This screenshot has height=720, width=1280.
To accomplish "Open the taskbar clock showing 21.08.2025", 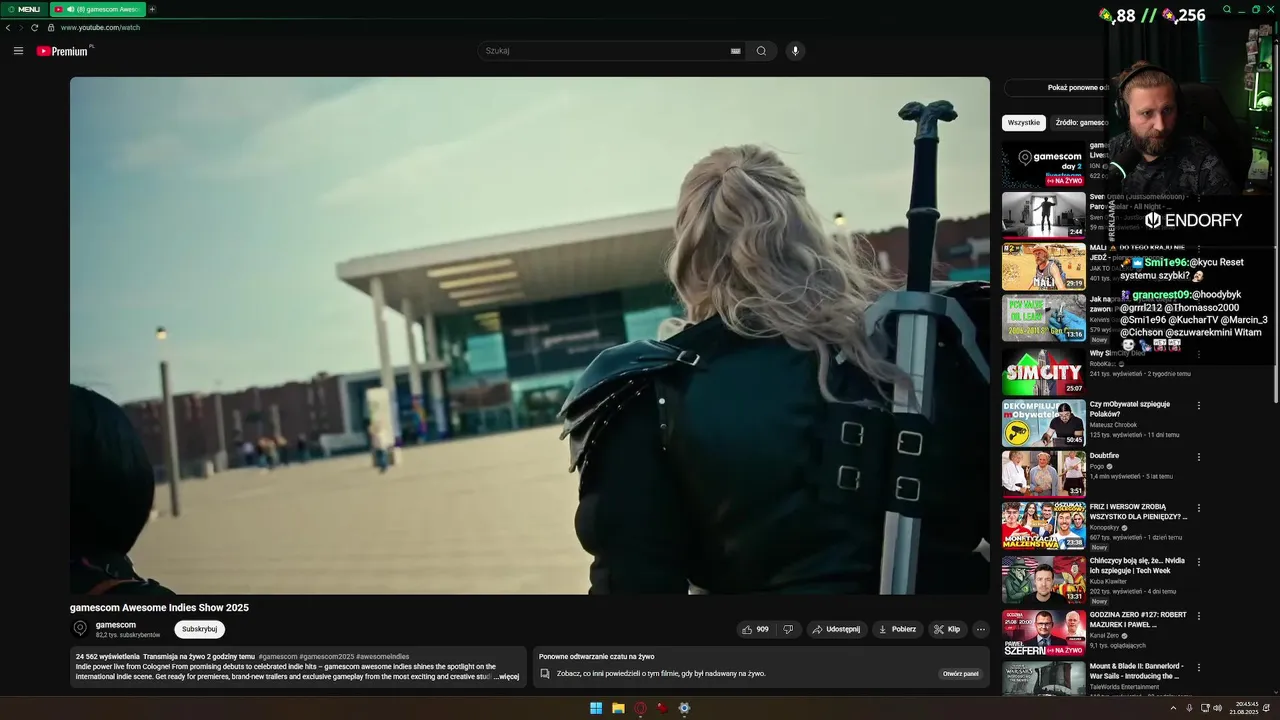I will (x=1245, y=708).
